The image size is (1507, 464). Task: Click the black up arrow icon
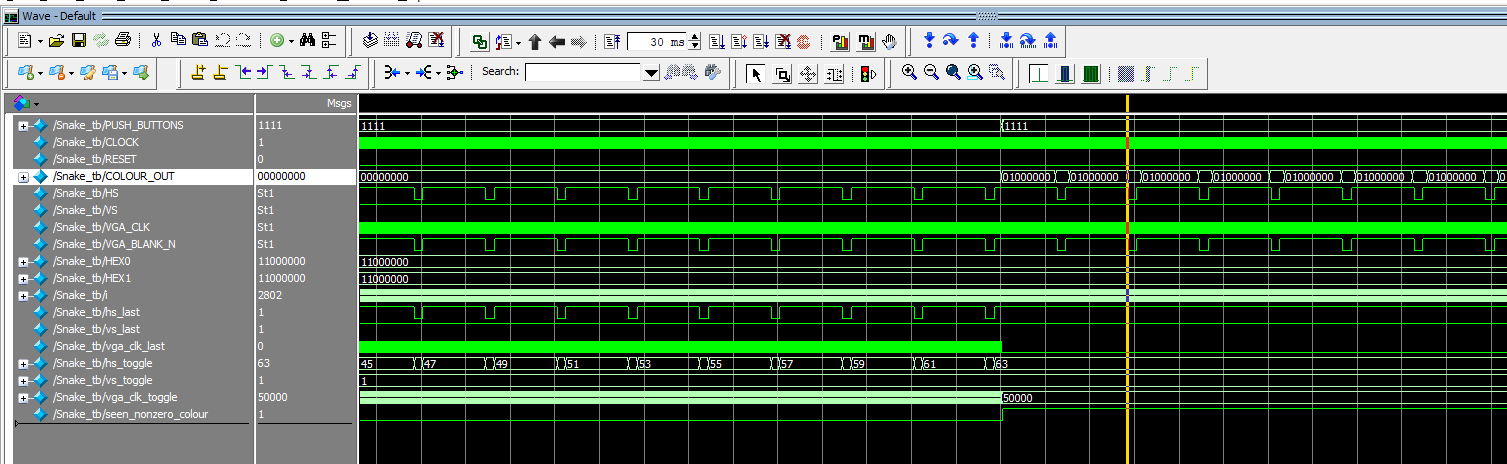pyautogui.click(x=535, y=41)
